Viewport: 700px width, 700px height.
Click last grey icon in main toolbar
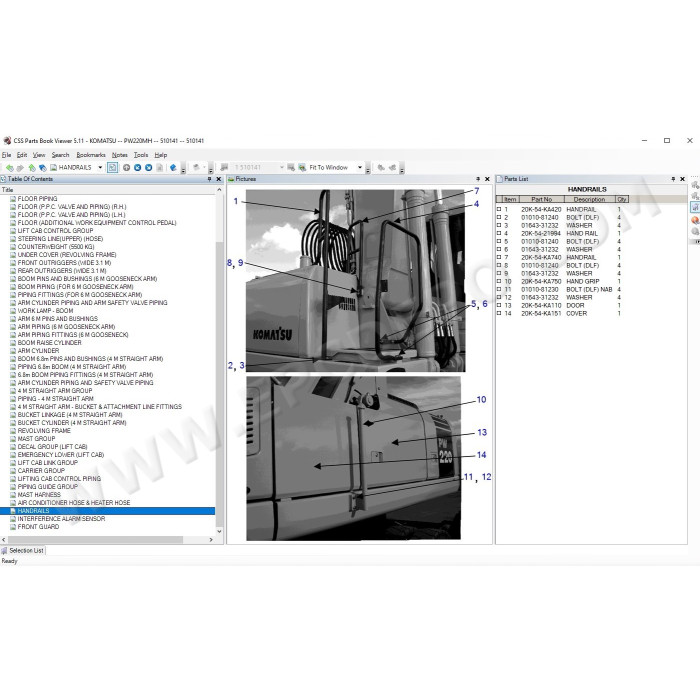click(392, 167)
